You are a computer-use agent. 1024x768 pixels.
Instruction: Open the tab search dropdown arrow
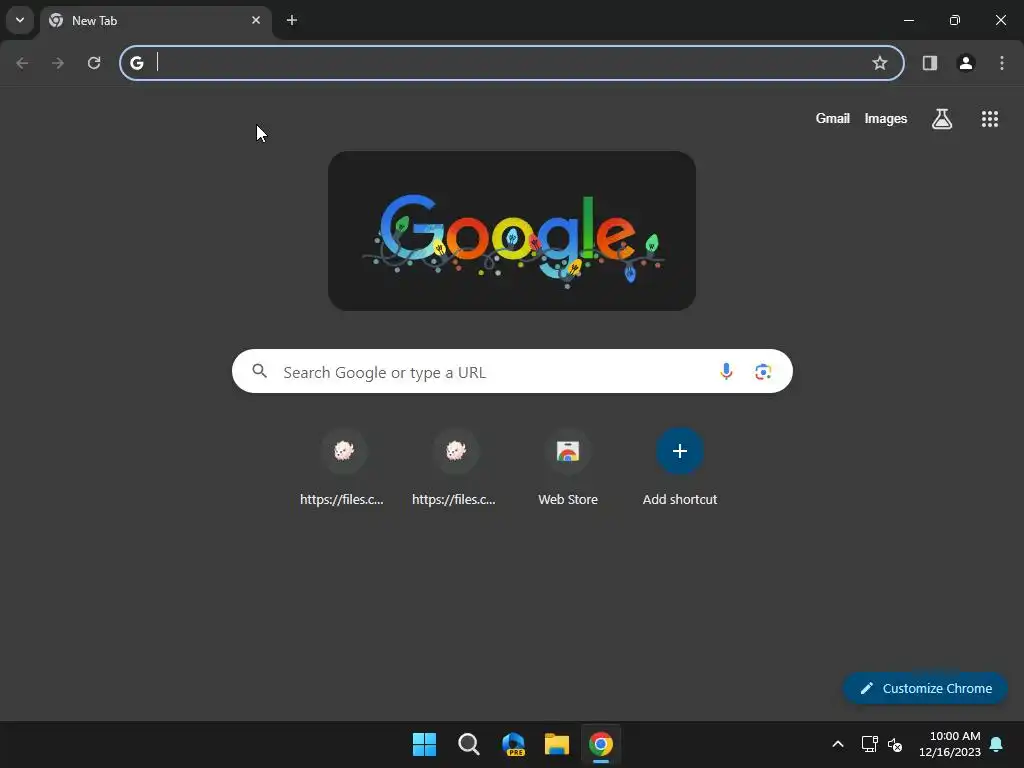click(20, 20)
